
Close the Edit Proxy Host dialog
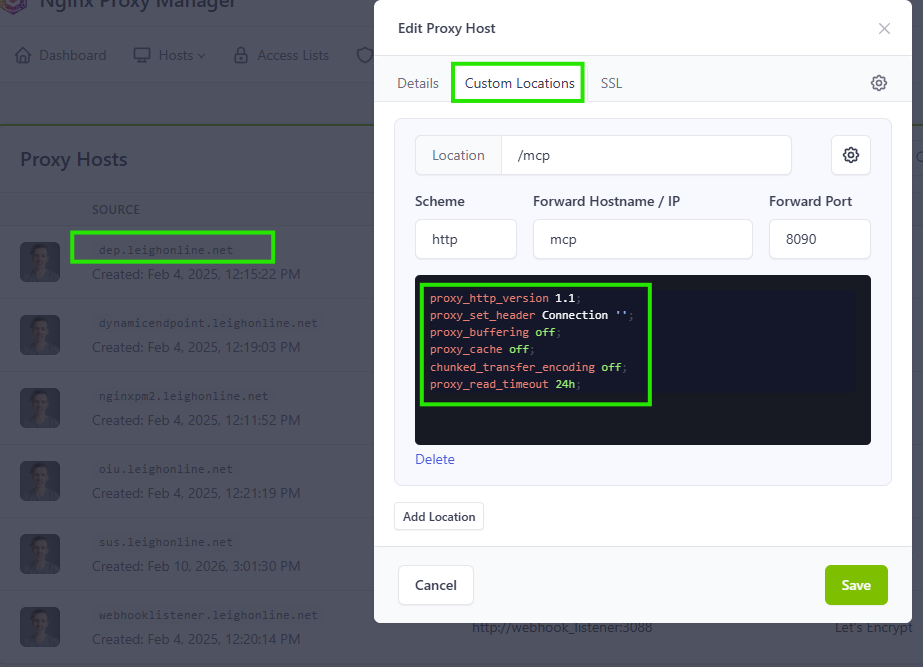[x=884, y=28]
